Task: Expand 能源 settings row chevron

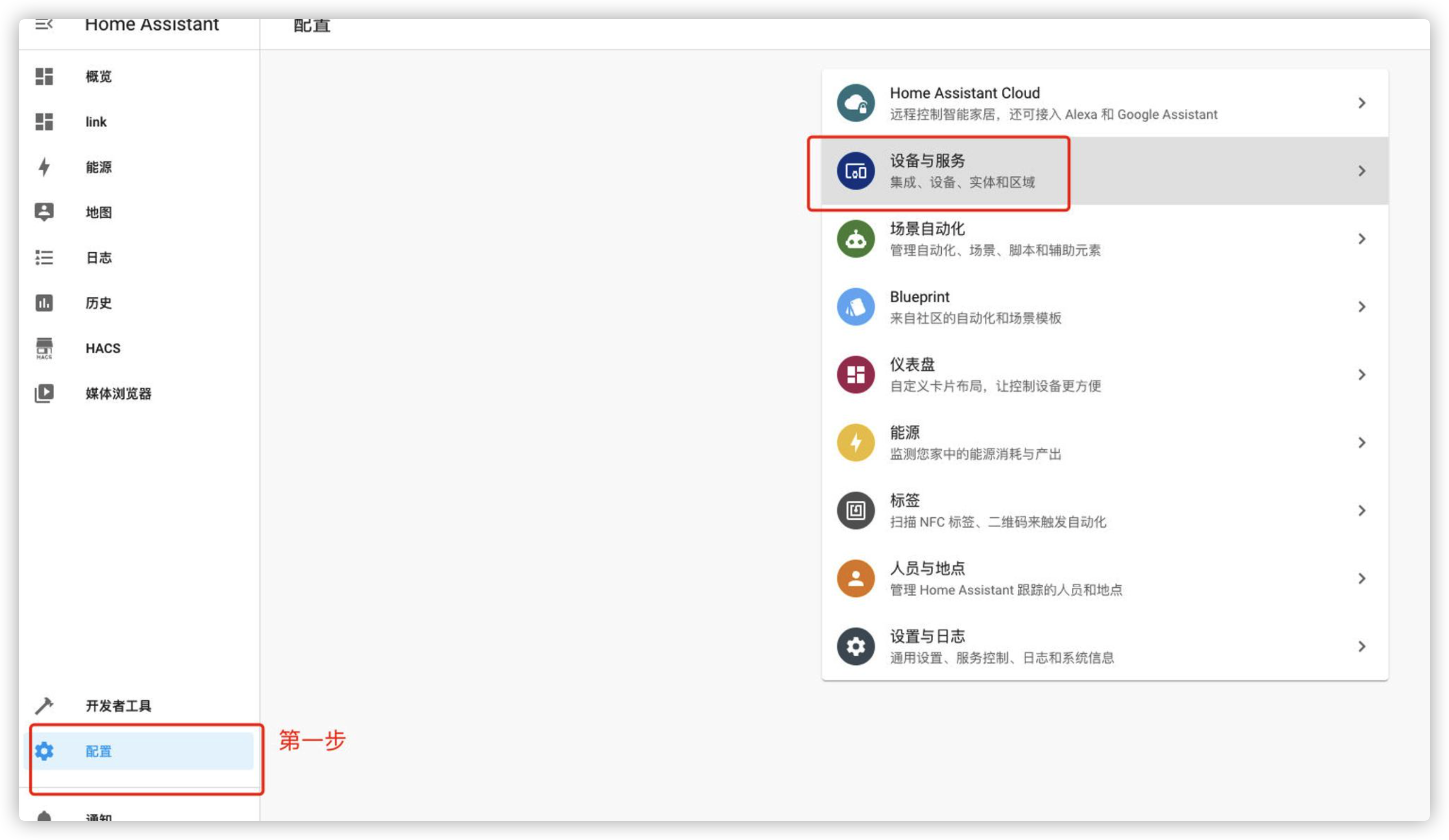Action: click(x=1361, y=442)
